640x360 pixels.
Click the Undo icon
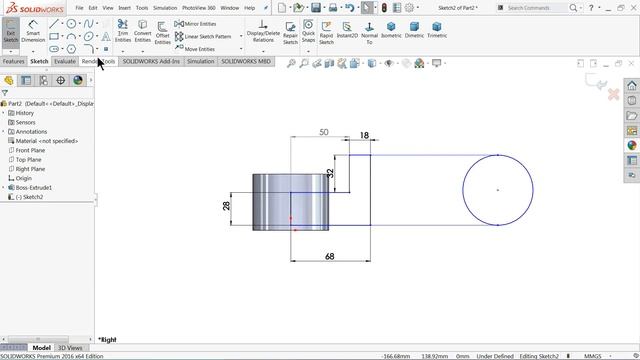coord(349,7)
